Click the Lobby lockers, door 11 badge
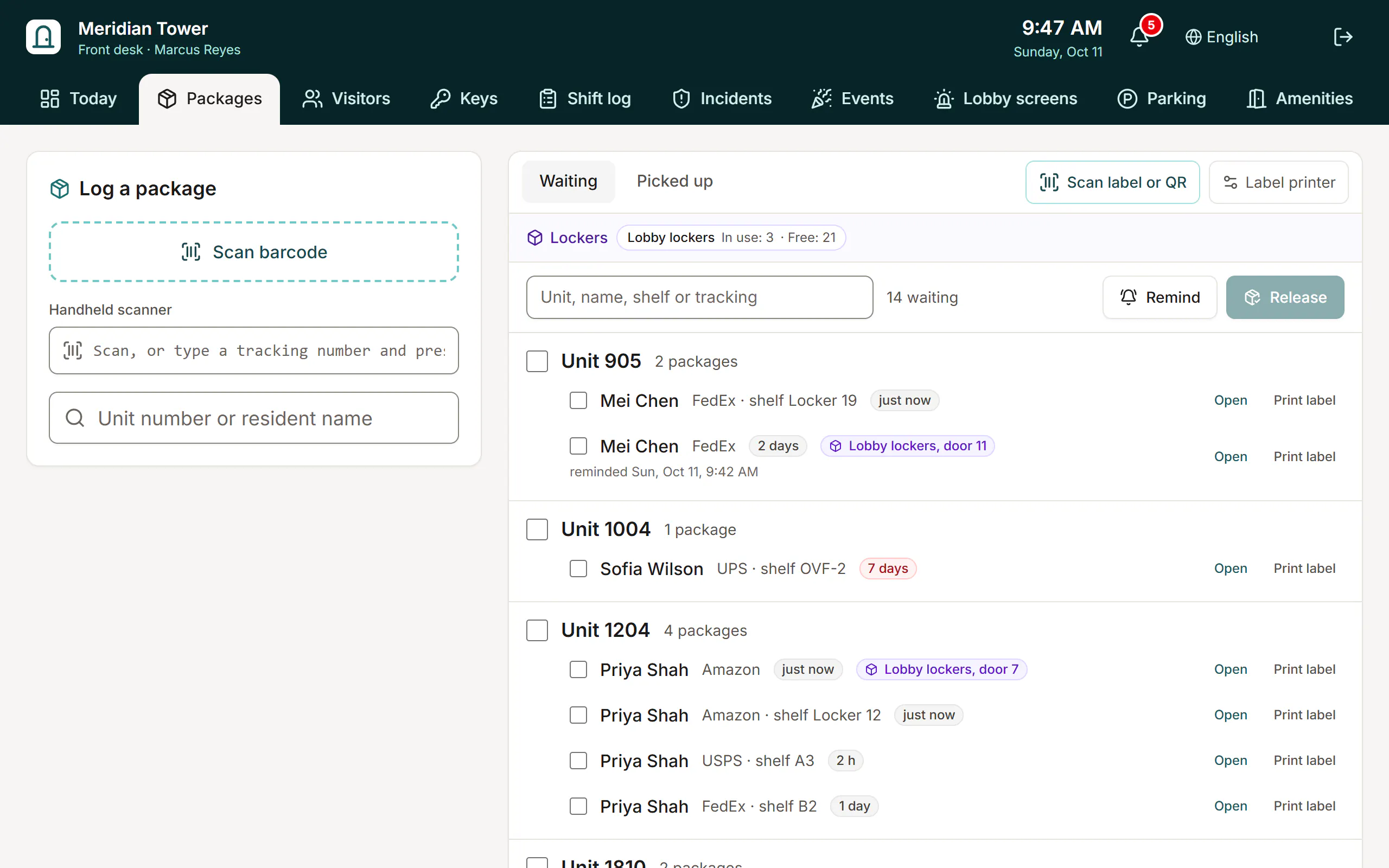 click(907, 445)
